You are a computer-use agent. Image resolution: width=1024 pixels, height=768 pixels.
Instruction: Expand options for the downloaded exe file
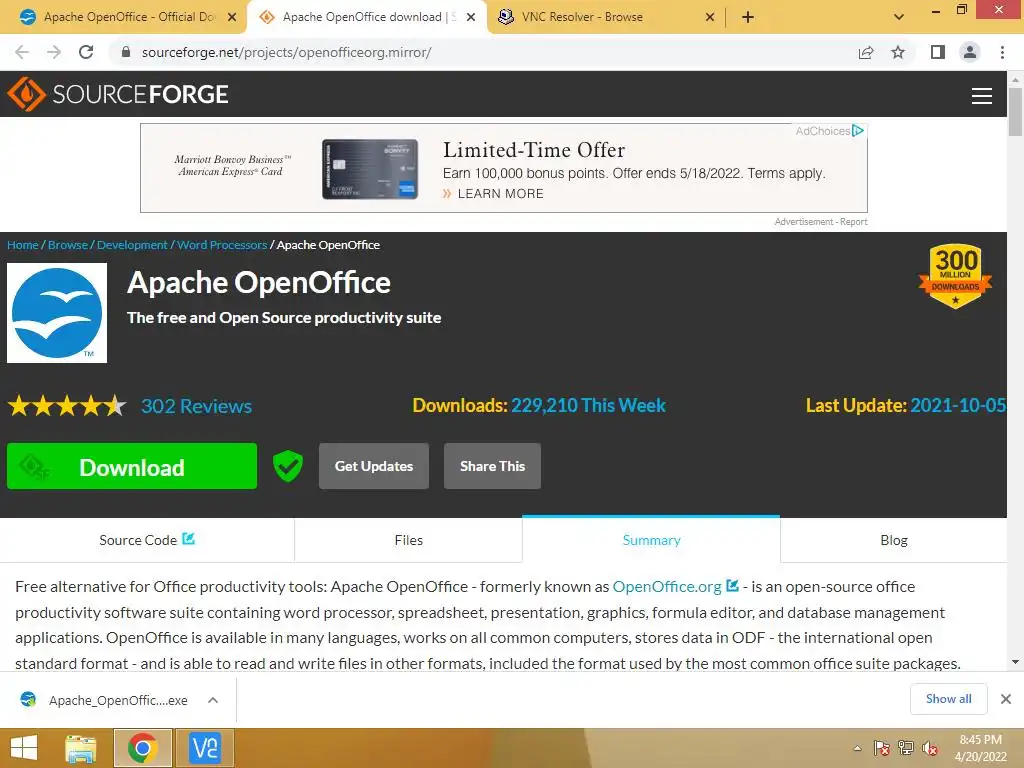click(213, 700)
